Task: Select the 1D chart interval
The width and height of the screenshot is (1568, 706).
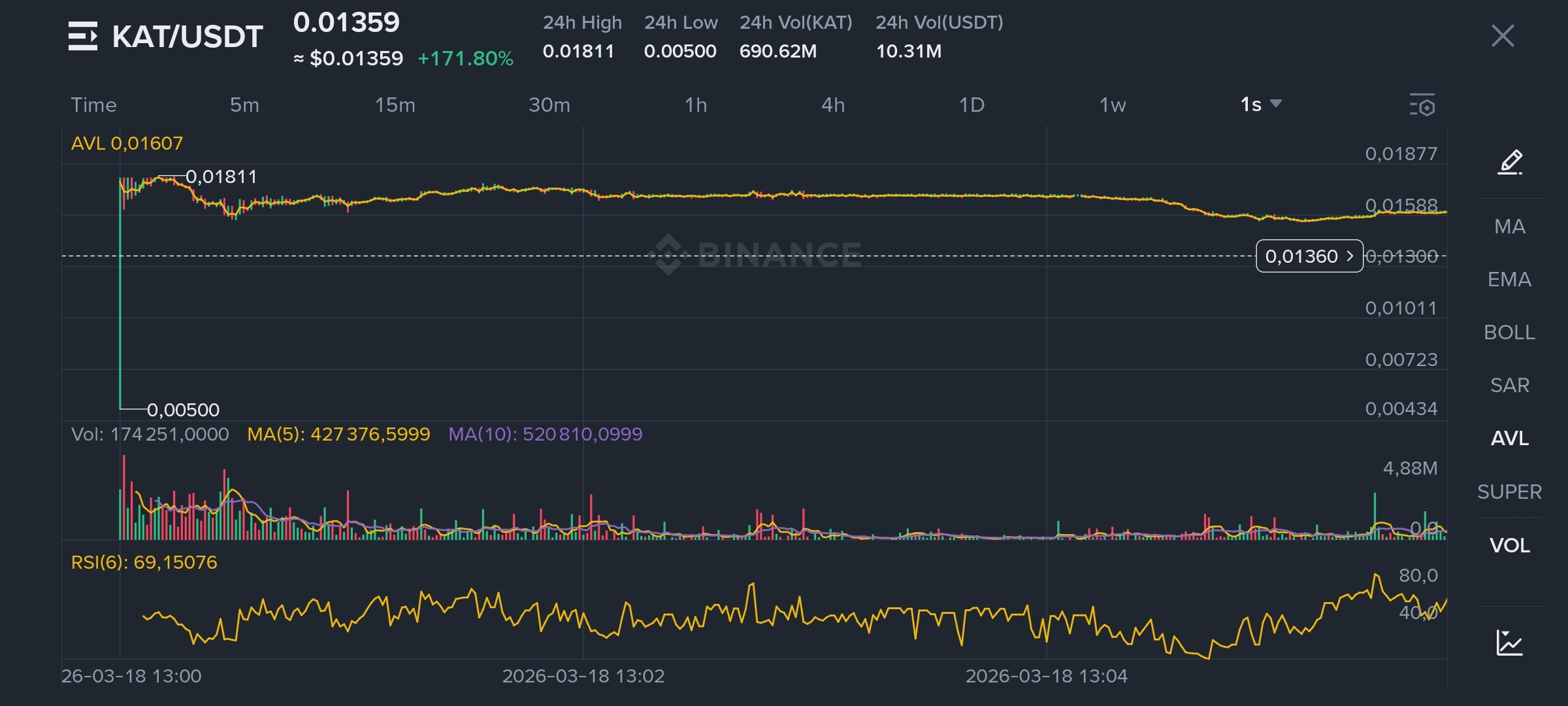Action: pos(972,105)
